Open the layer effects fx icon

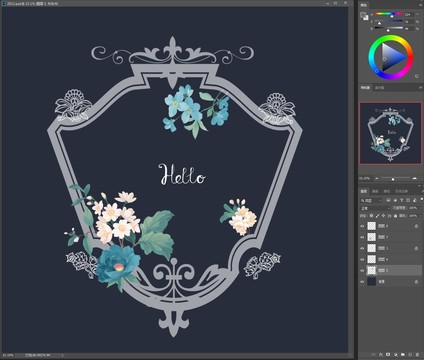click(x=381, y=354)
